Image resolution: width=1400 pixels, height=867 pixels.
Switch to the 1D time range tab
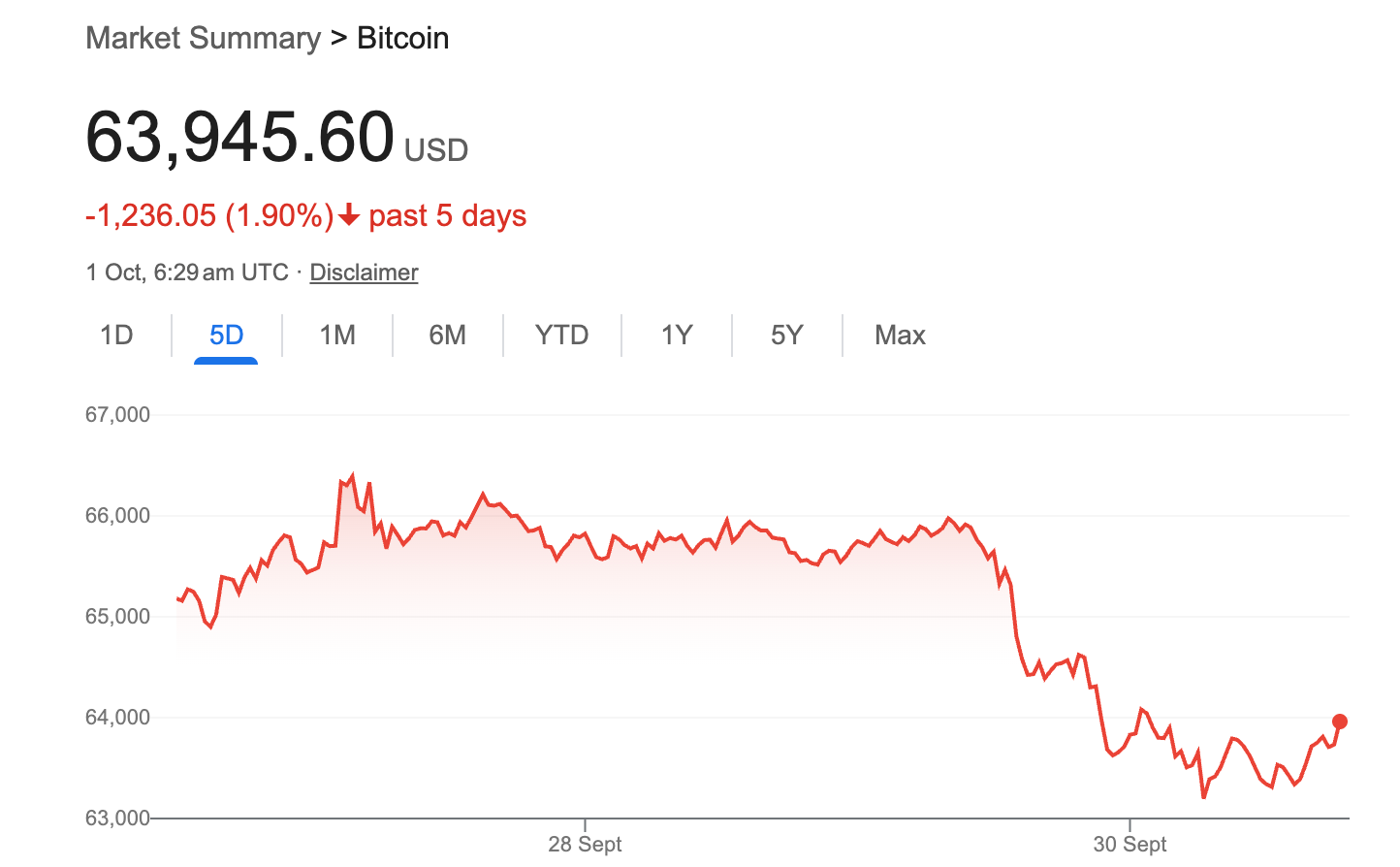coord(116,336)
